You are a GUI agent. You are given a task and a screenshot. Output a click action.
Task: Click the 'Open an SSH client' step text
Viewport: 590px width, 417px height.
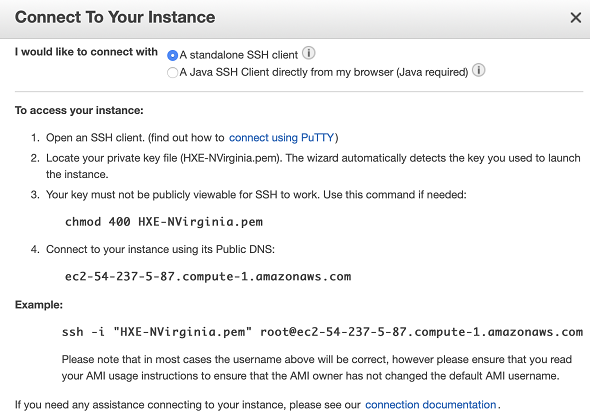[192, 138]
